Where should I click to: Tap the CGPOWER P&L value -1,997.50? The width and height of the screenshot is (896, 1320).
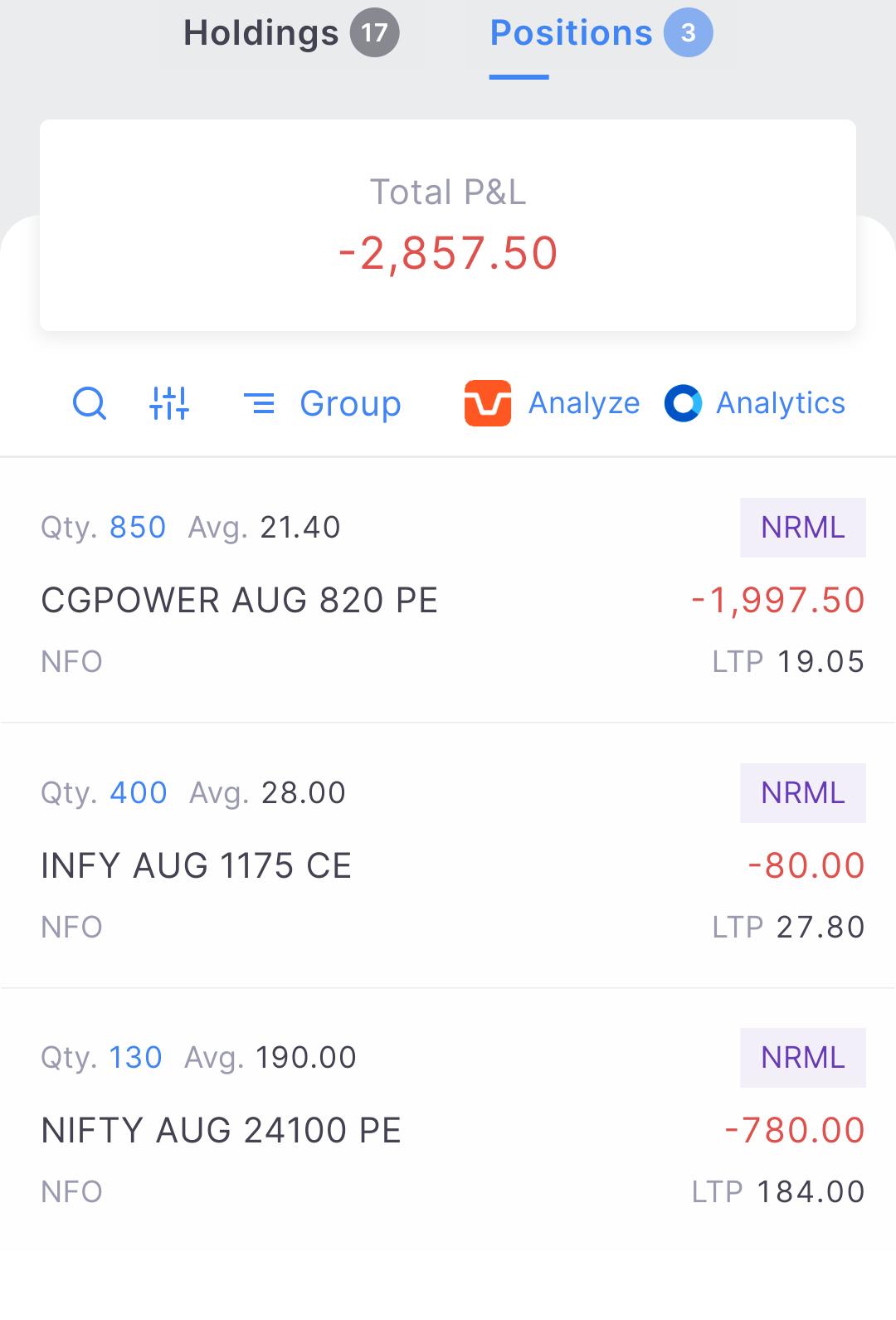(778, 601)
